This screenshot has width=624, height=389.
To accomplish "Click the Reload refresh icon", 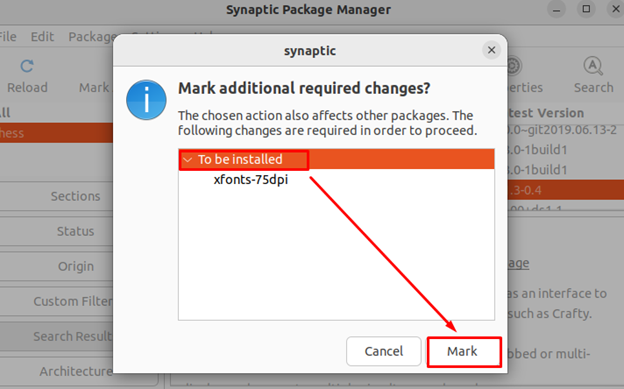I will 27,66.
